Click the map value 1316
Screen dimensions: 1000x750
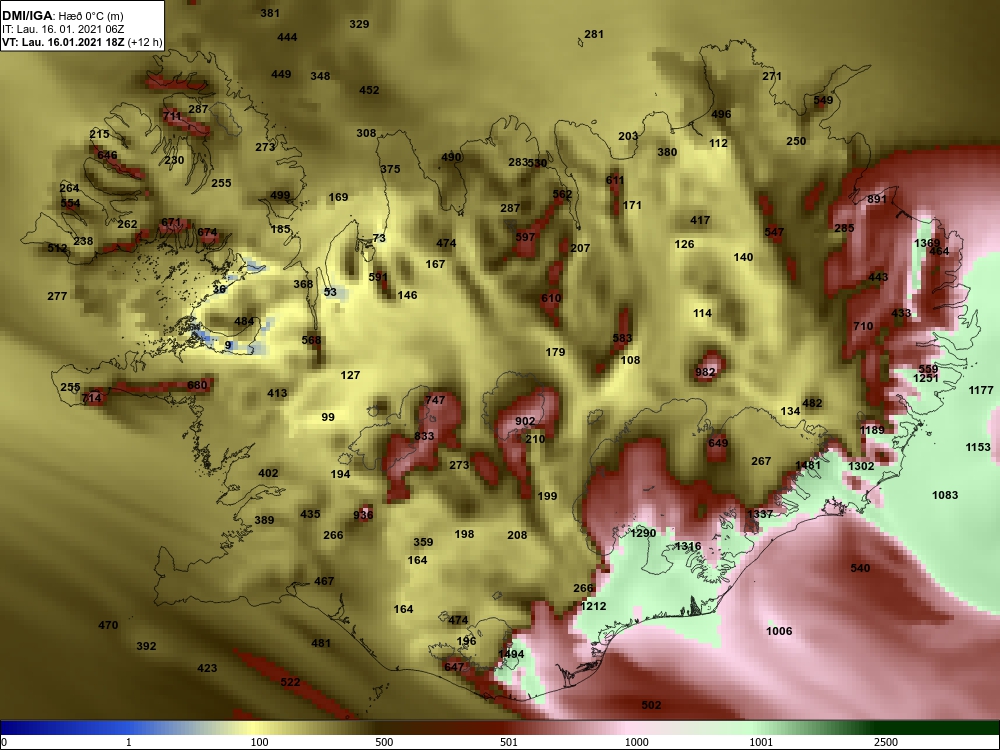[x=688, y=547]
